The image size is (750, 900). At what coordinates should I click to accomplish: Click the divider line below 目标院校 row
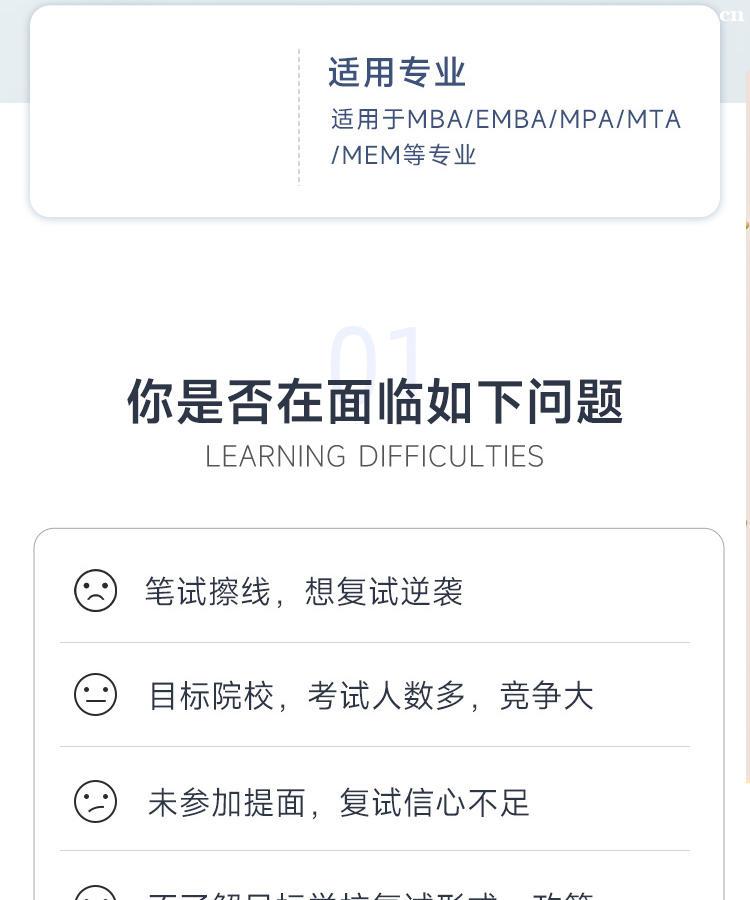[x=375, y=746]
